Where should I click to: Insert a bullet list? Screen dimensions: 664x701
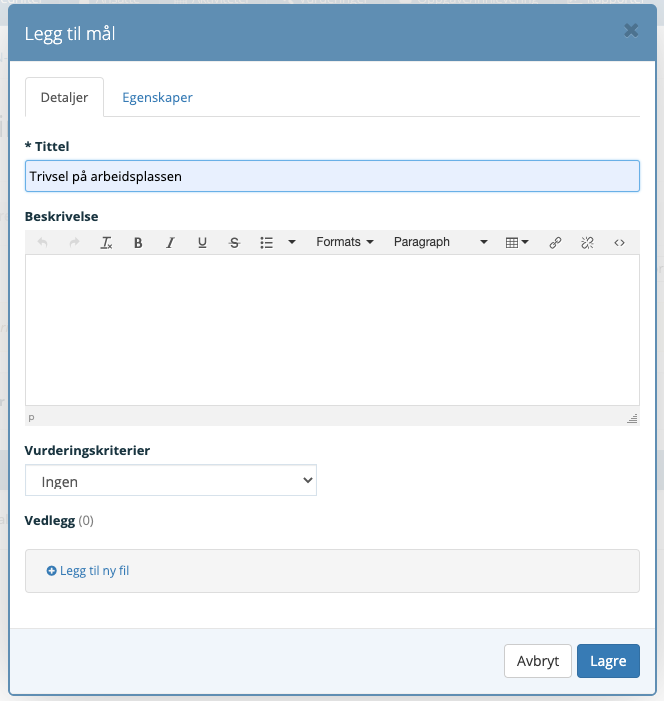coord(266,243)
